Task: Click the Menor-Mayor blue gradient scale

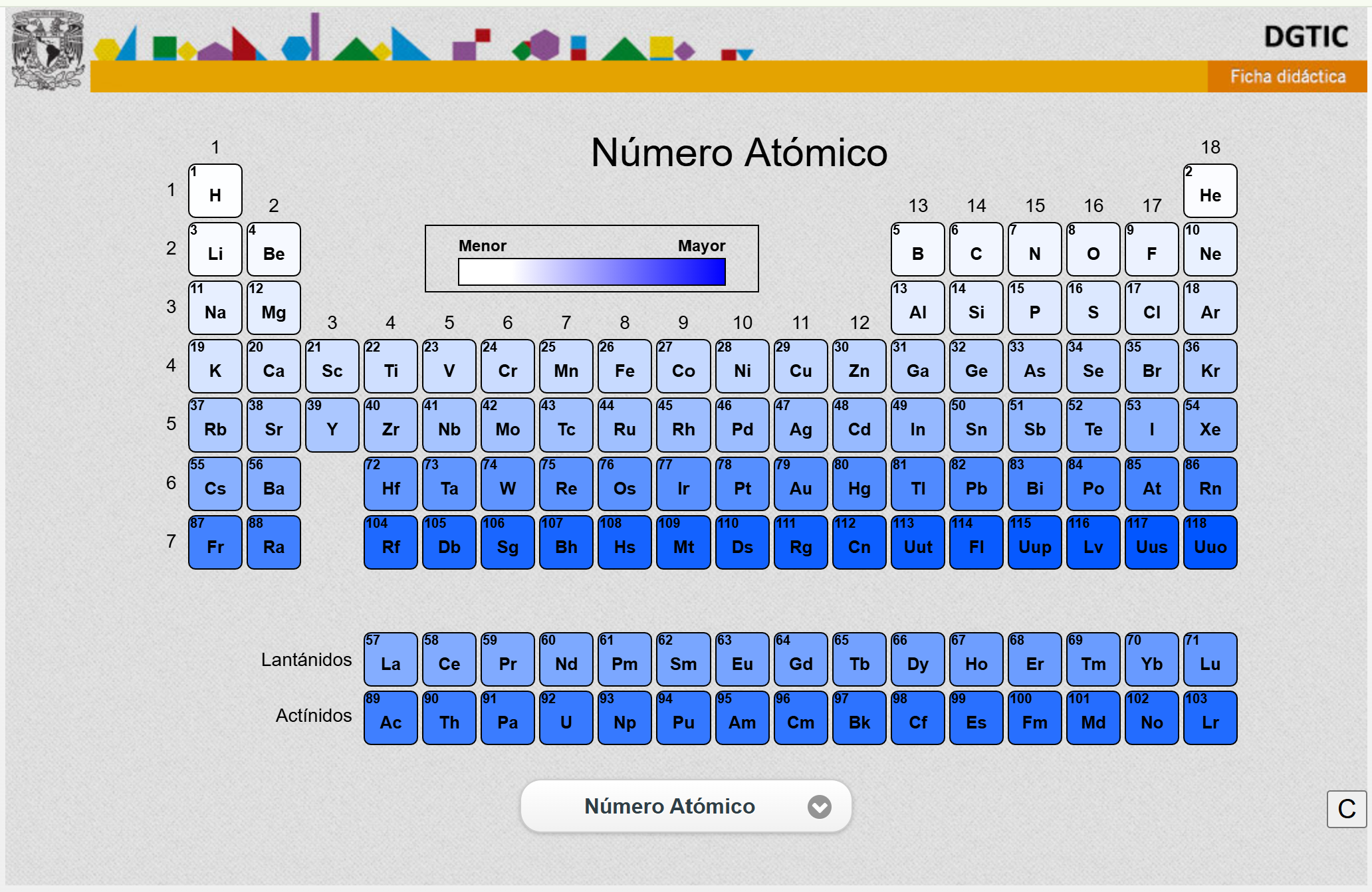Action: click(592, 272)
